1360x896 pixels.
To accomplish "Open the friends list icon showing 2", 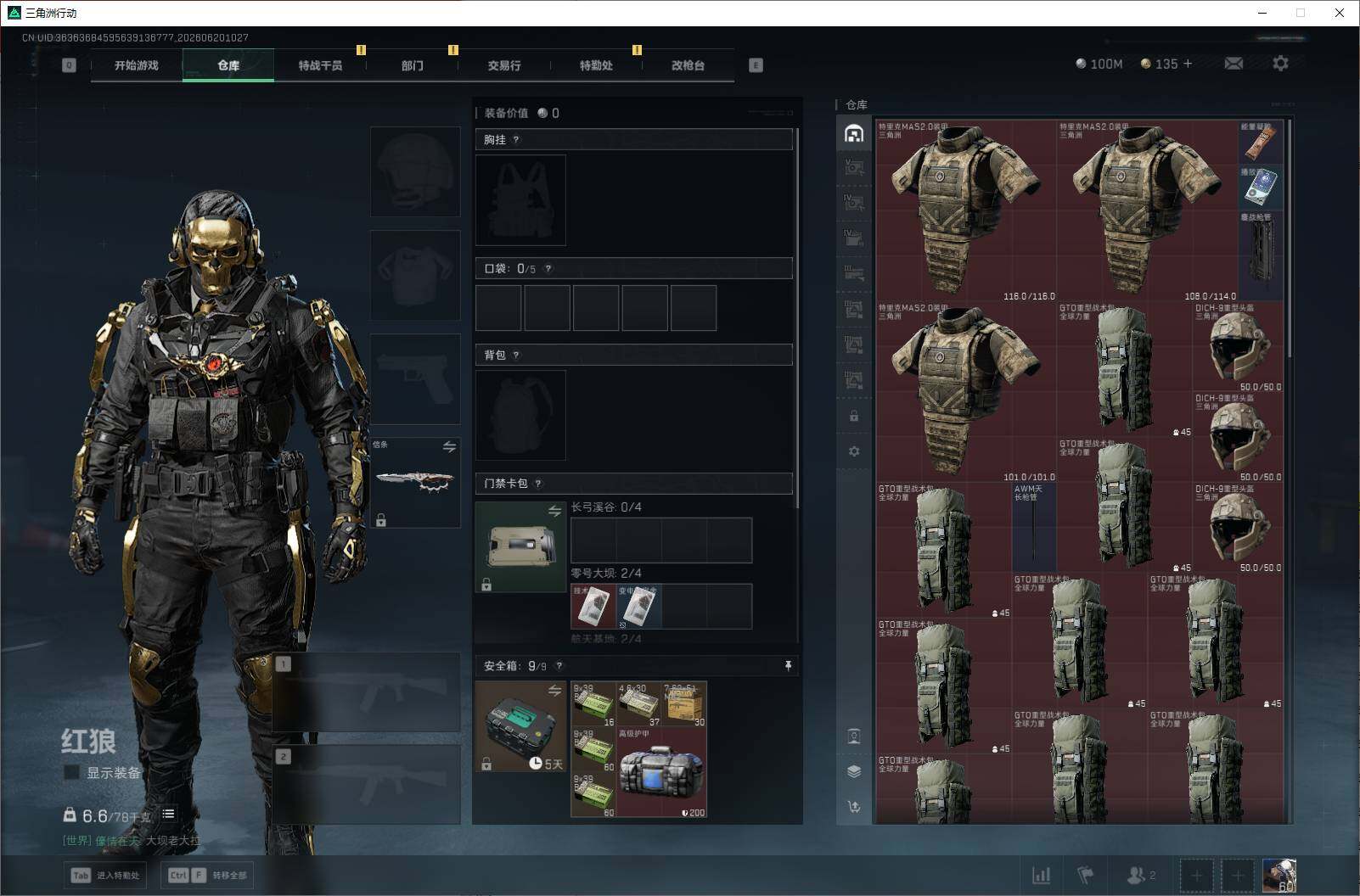I will tap(1140, 875).
